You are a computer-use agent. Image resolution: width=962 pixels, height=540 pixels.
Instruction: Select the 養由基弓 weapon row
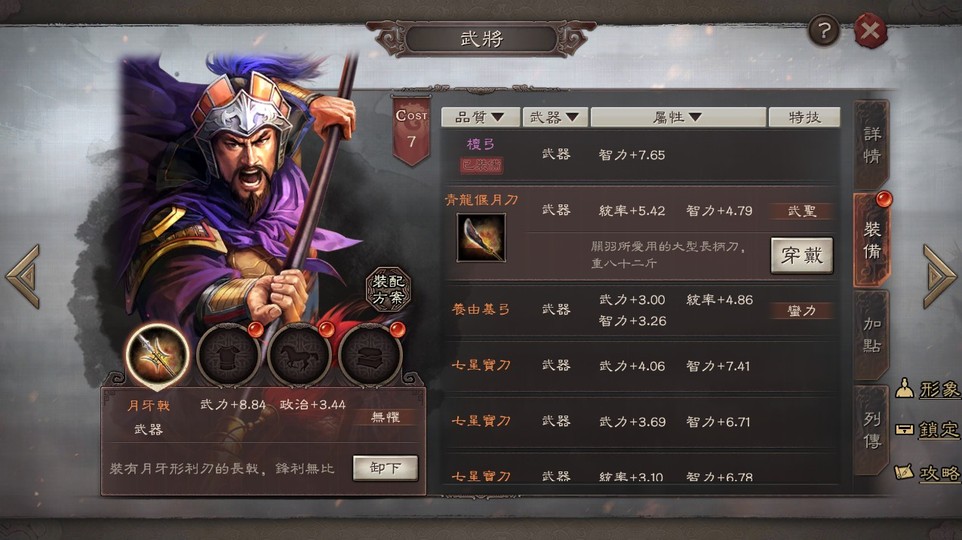[x=641, y=310]
